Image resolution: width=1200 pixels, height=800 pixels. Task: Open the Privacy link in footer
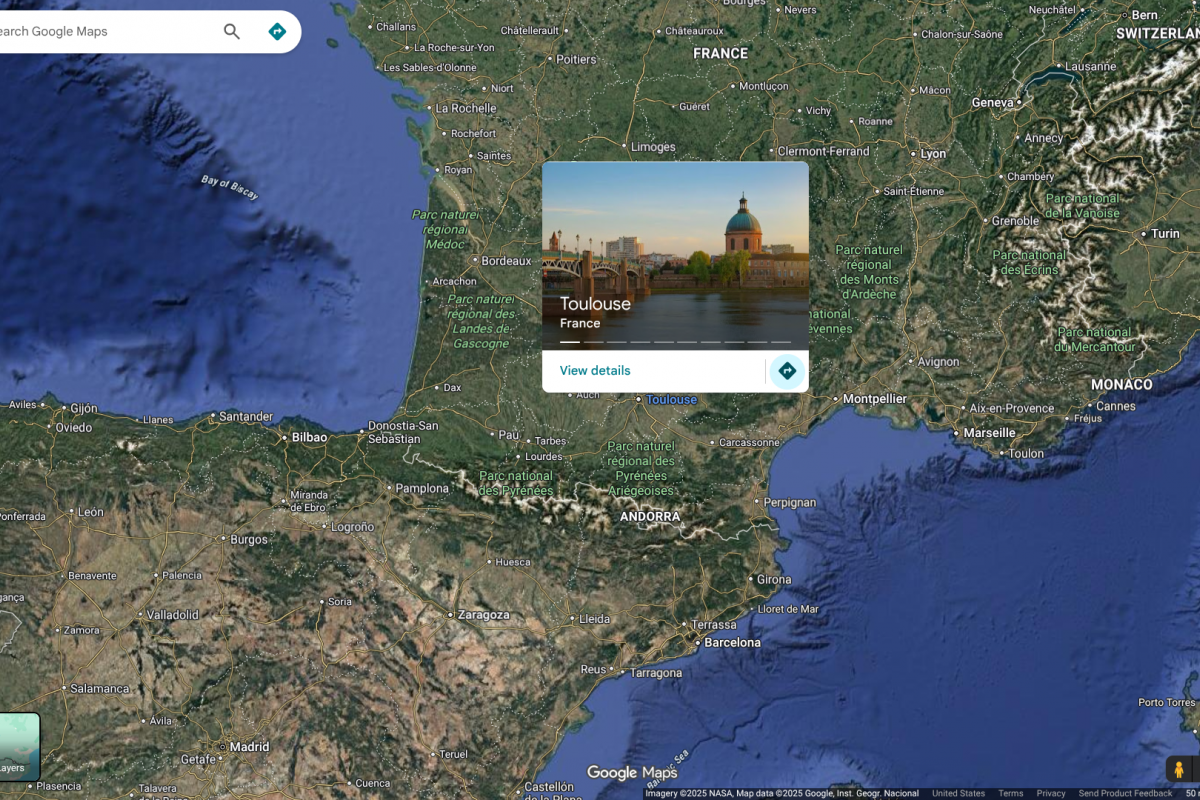pos(1050,794)
